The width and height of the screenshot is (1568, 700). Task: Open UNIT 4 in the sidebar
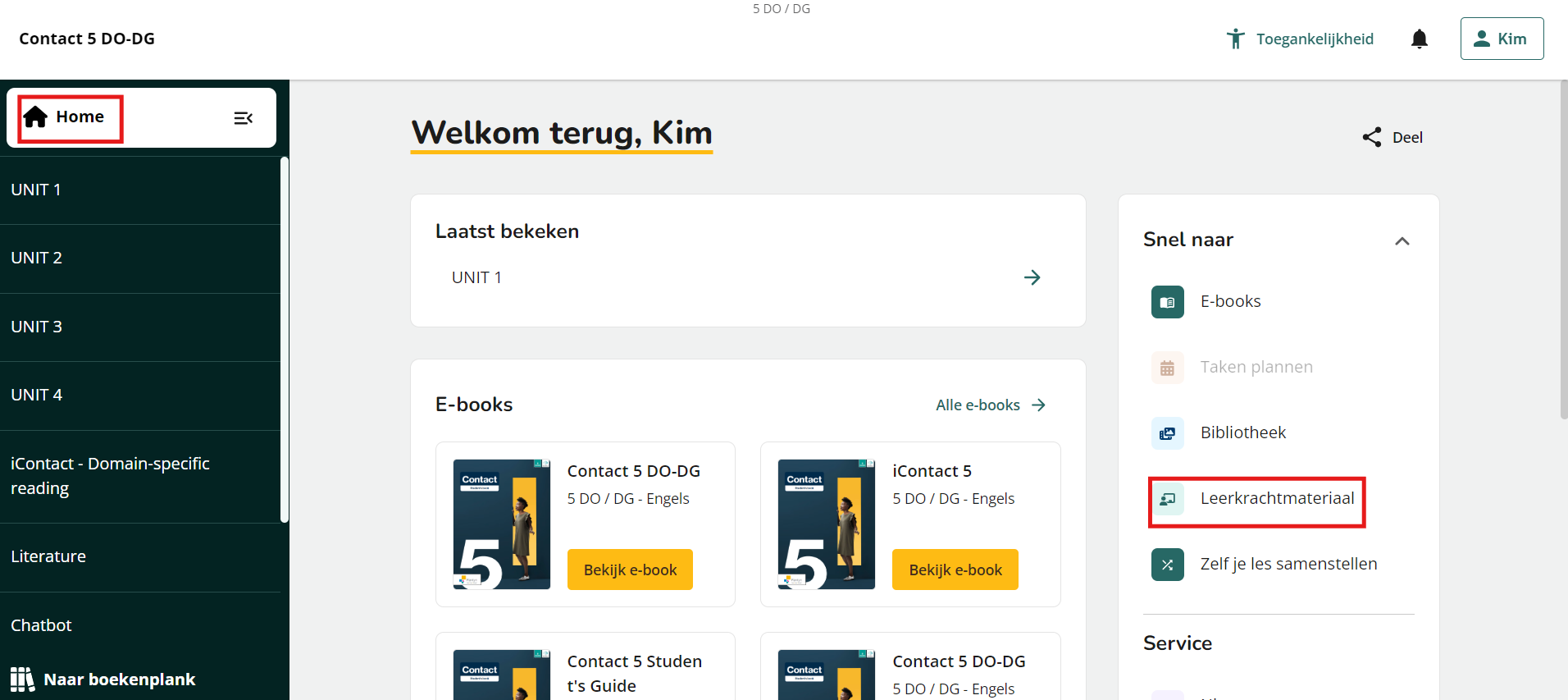pyautogui.click(x=140, y=396)
